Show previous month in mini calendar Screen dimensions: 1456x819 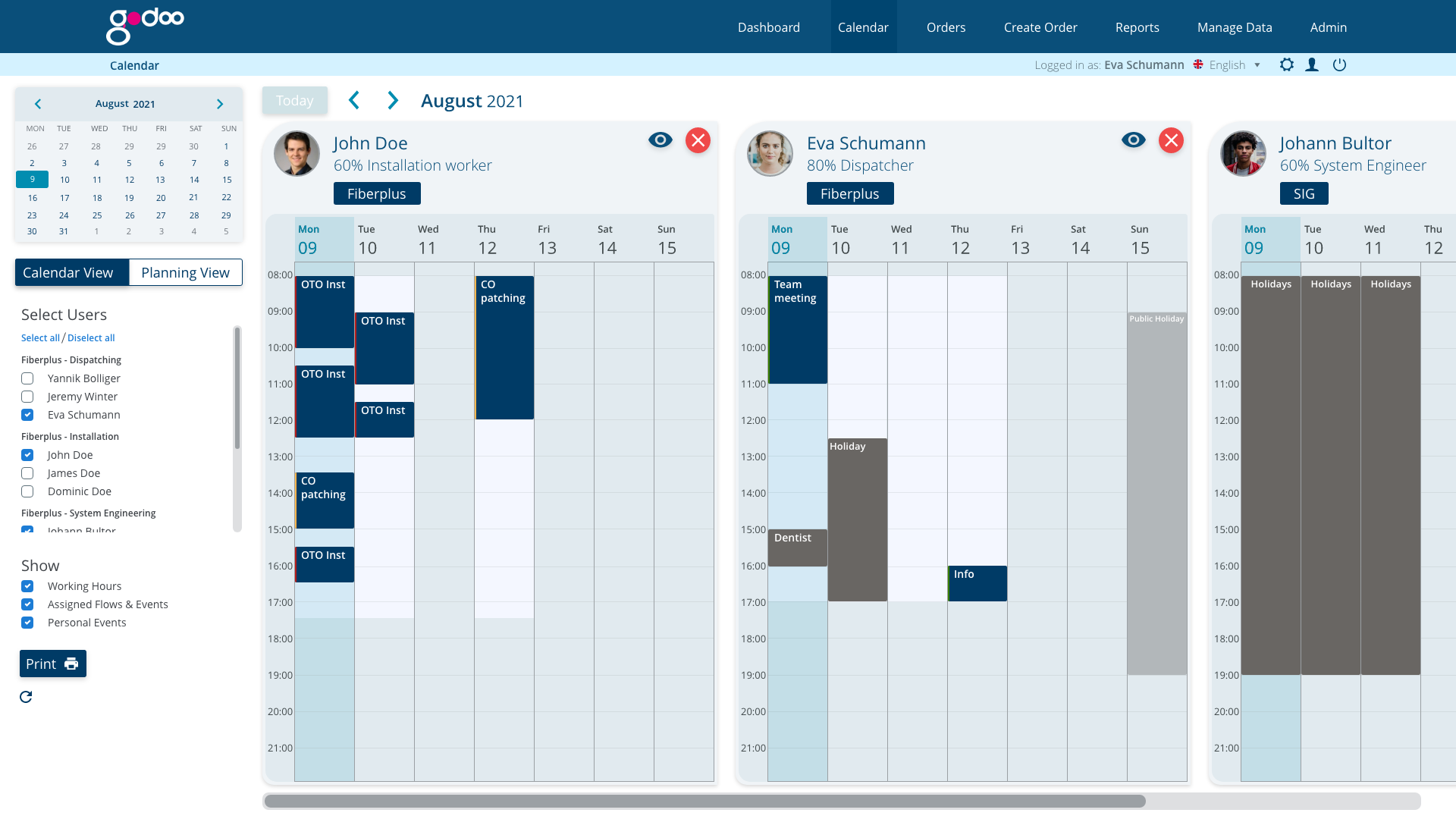(x=38, y=104)
